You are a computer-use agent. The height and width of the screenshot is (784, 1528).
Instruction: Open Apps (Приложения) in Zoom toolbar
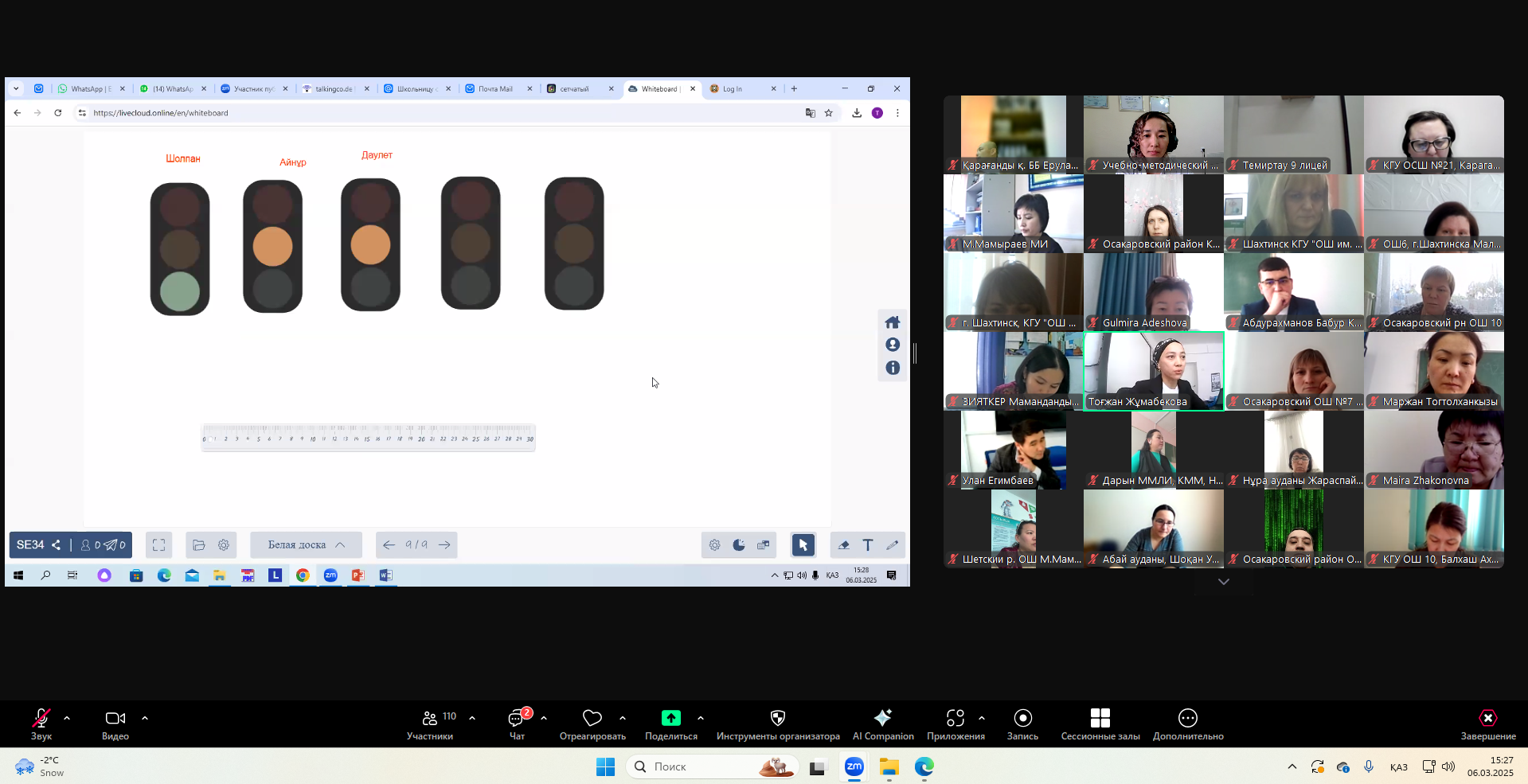tap(955, 718)
